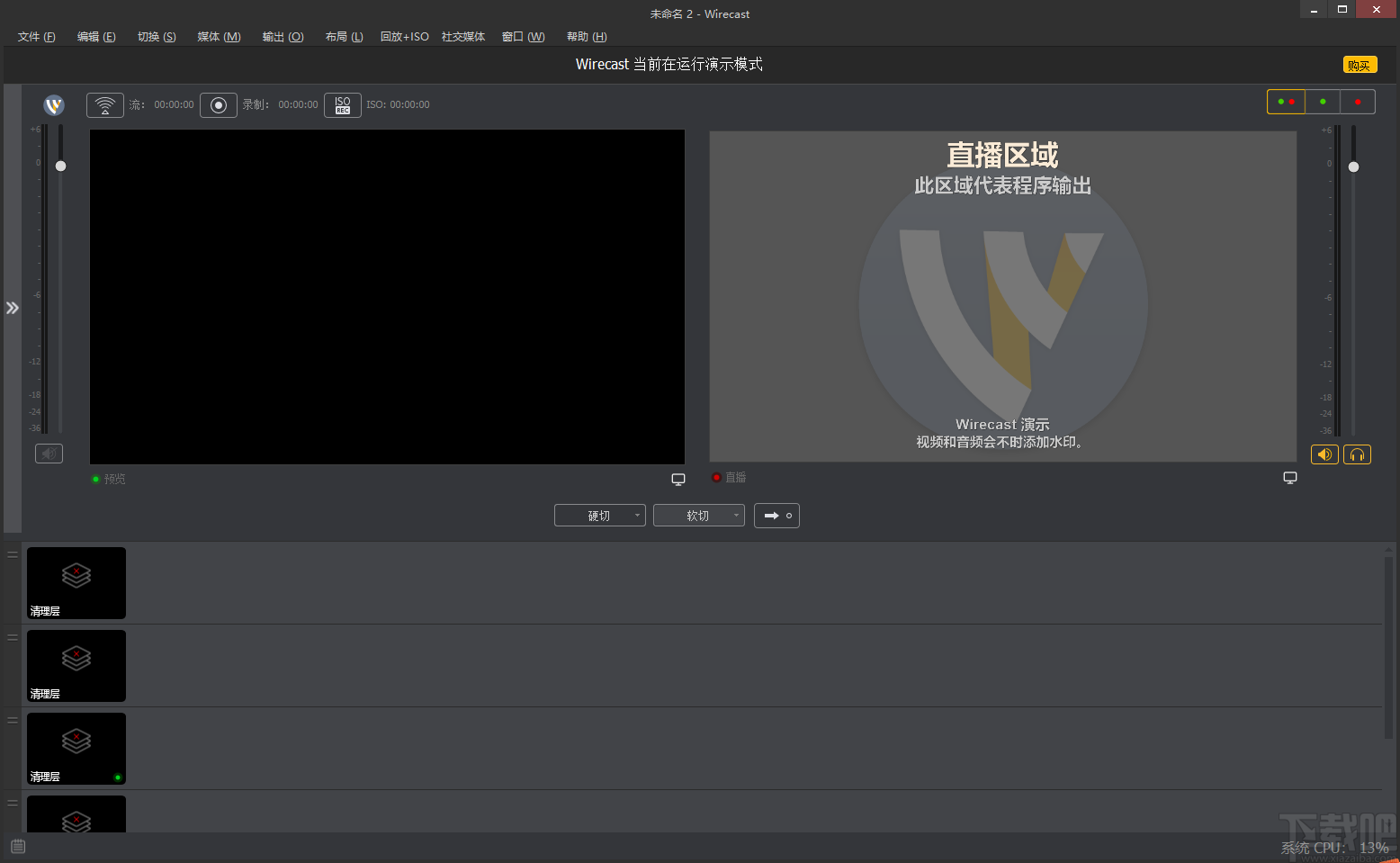The image size is (1400, 863).
Task: Open the 媒体 menu
Action: click(218, 36)
